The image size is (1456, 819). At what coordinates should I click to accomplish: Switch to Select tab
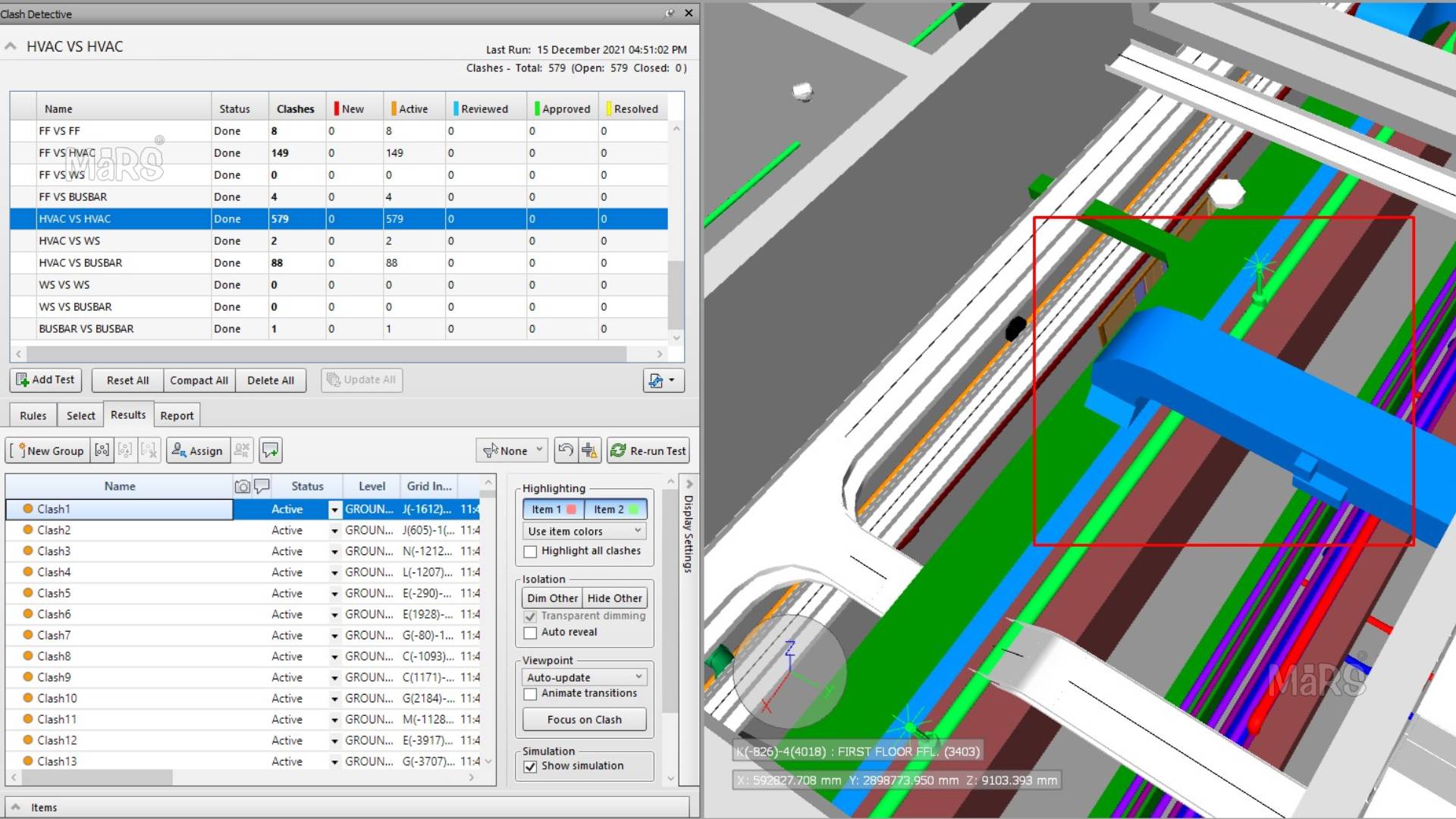click(x=80, y=416)
